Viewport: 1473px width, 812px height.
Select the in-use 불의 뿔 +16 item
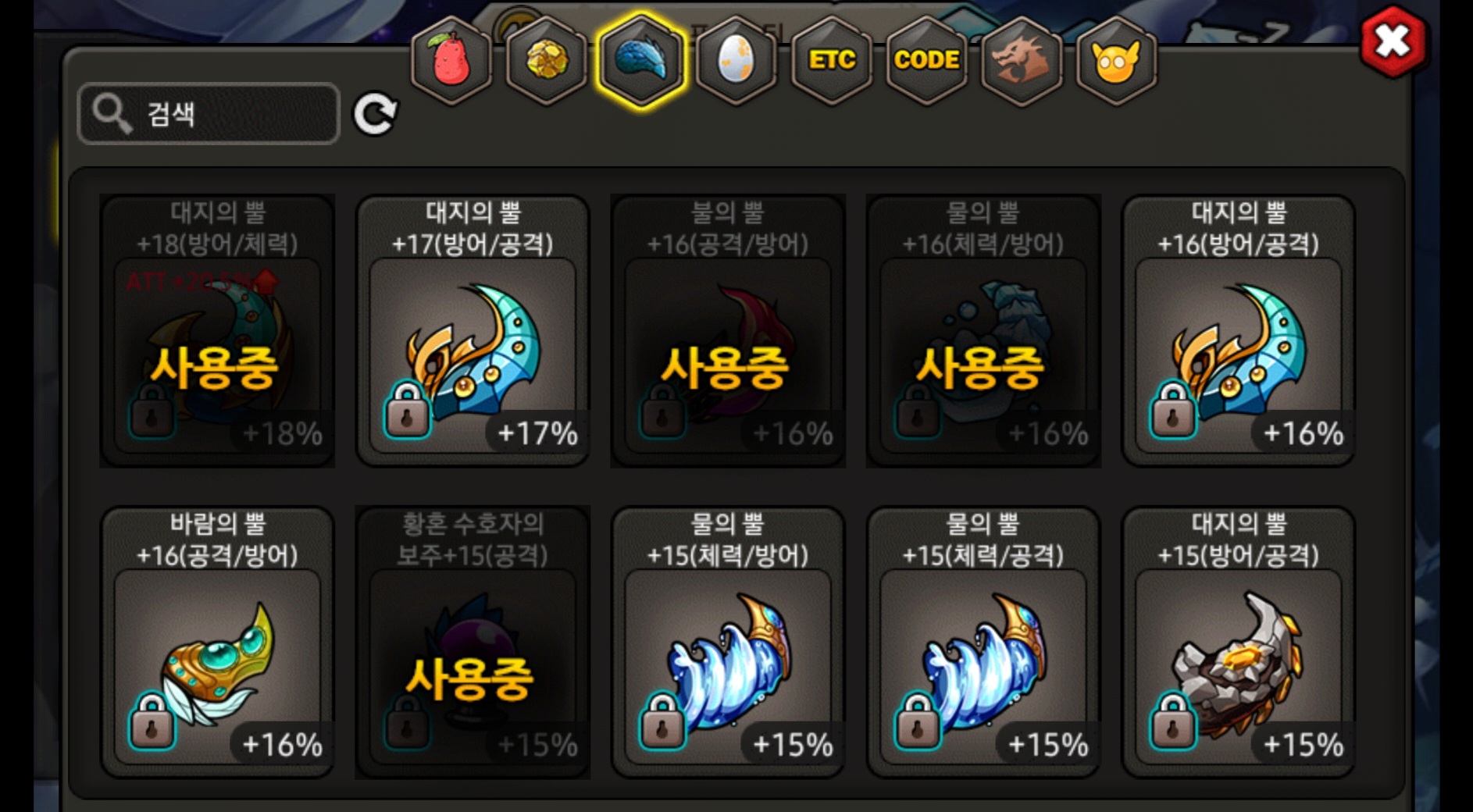pos(728,330)
